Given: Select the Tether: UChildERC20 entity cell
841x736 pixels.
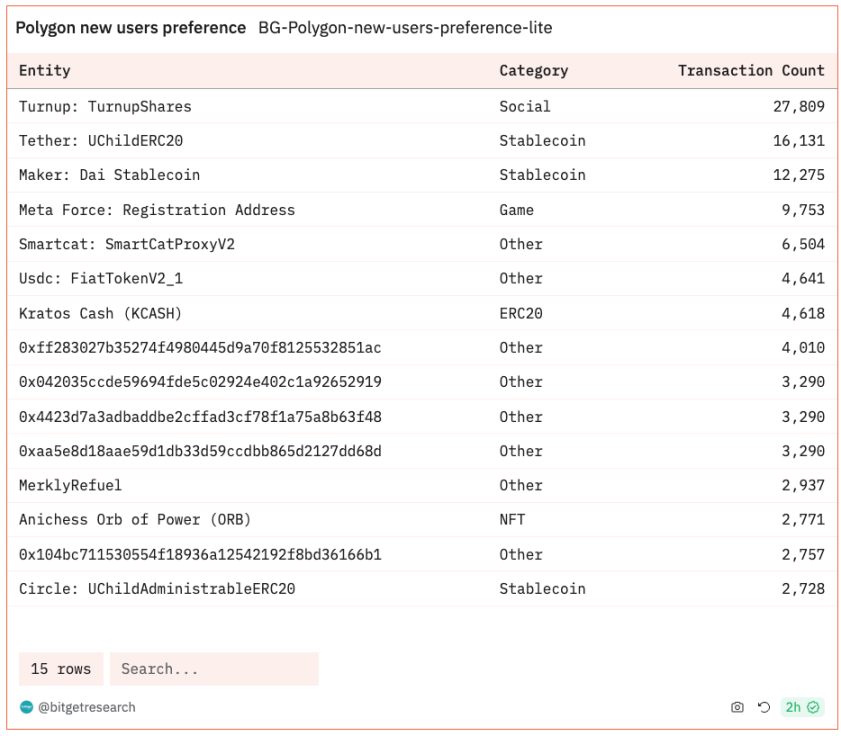Looking at the screenshot, I should [101, 141].
